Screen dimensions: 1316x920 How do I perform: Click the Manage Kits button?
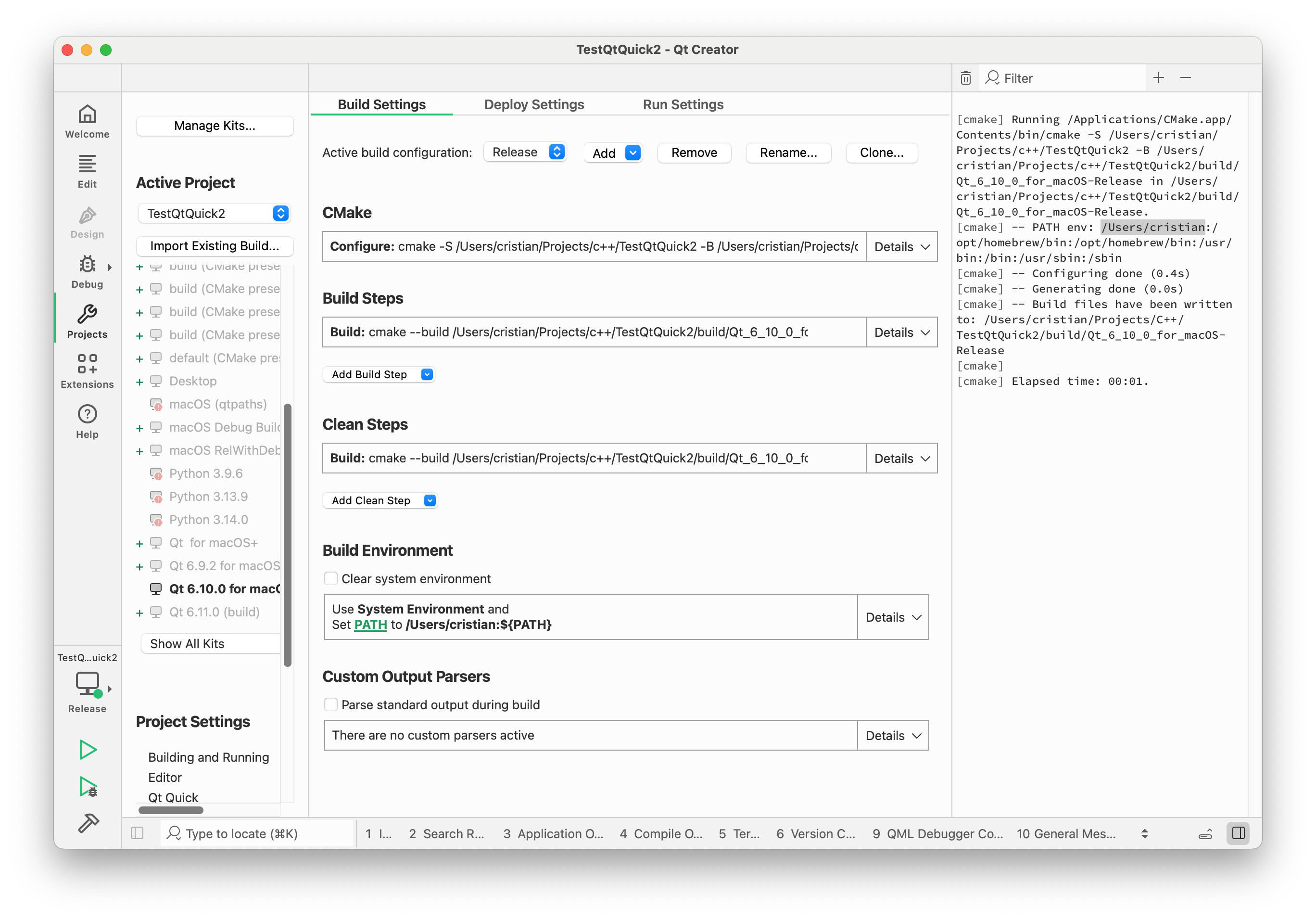pos(215,126)
